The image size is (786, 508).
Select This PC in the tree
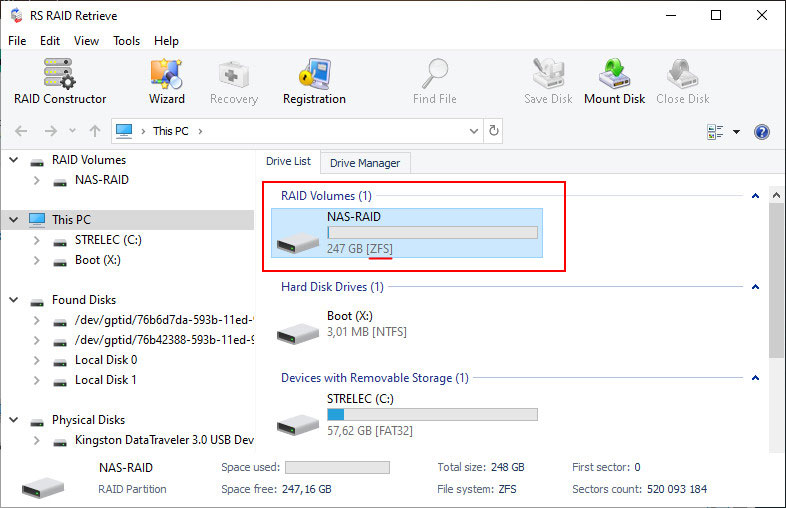(71, 220)
